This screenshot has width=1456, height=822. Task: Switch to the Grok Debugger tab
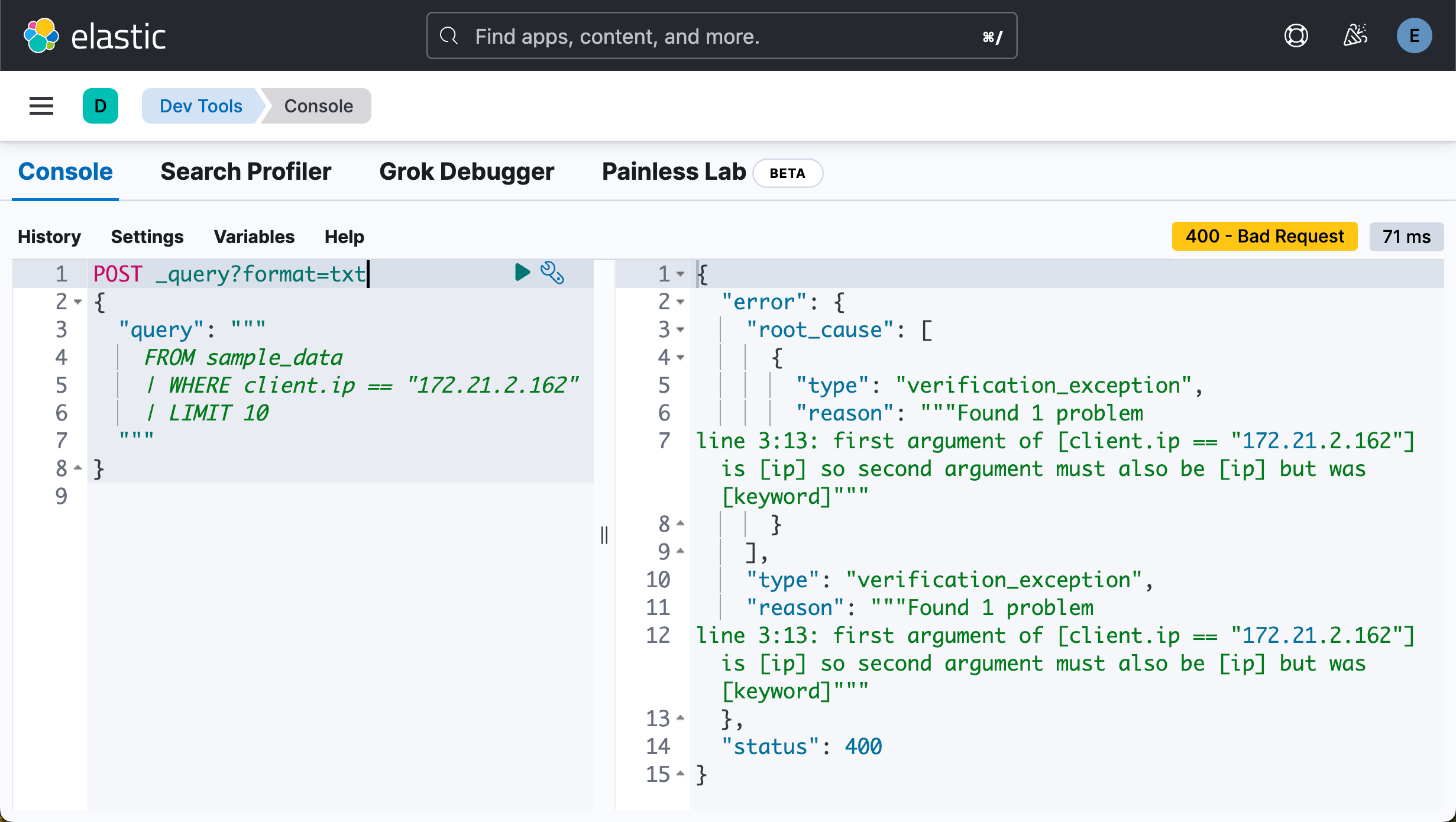coord(467,172)
